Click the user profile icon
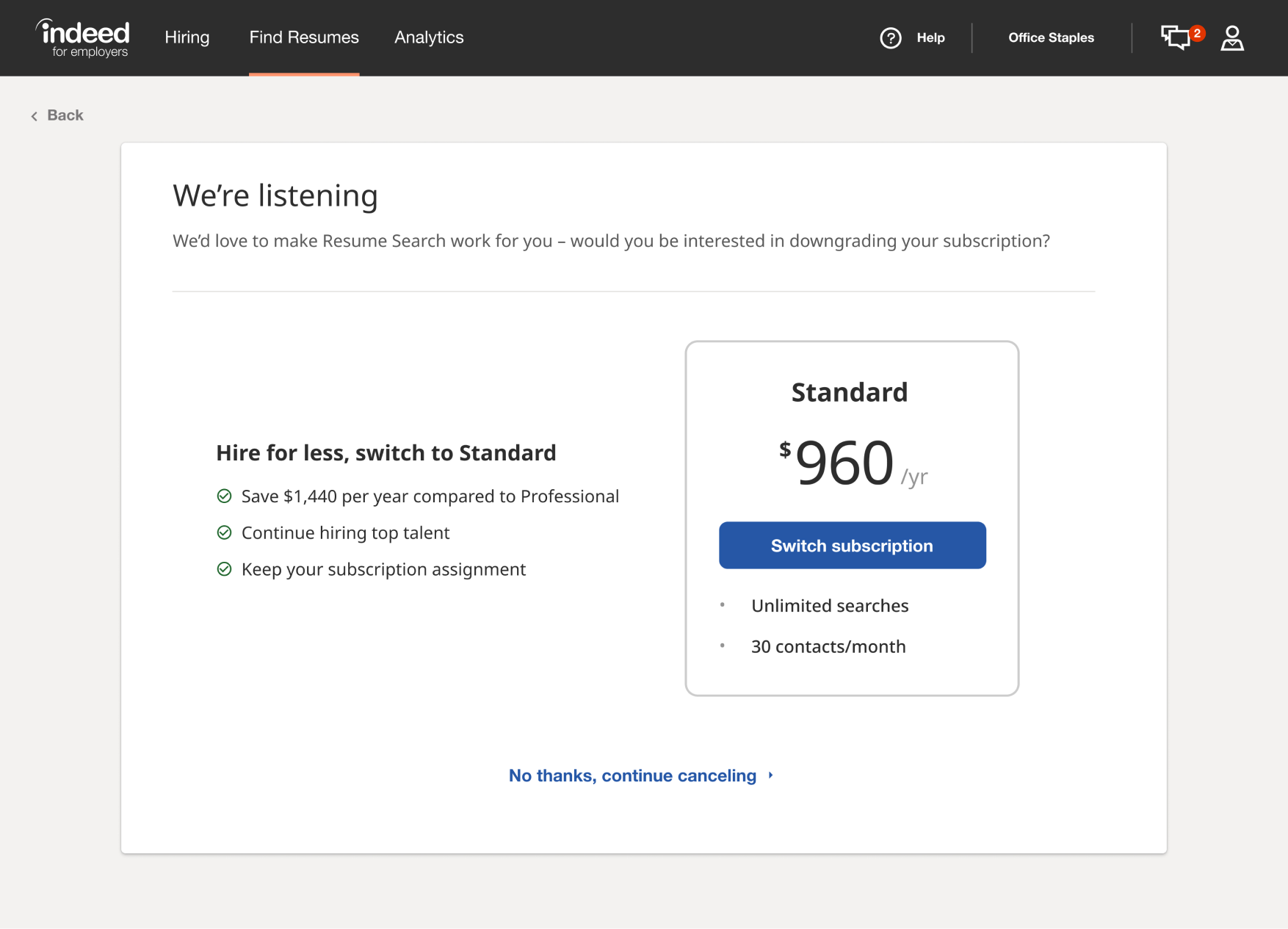Image resolution: width=1288 pixels, height=929 pixels. (x=1232, y=37)
